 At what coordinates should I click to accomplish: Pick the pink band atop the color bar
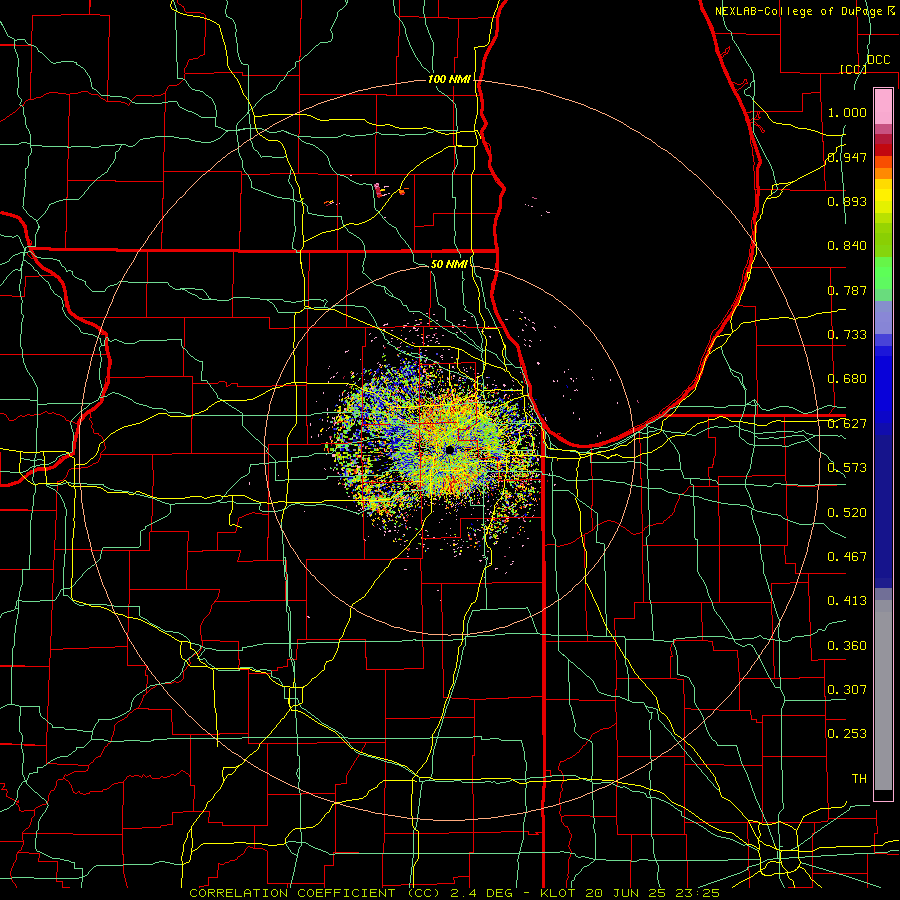pos(883,107)
